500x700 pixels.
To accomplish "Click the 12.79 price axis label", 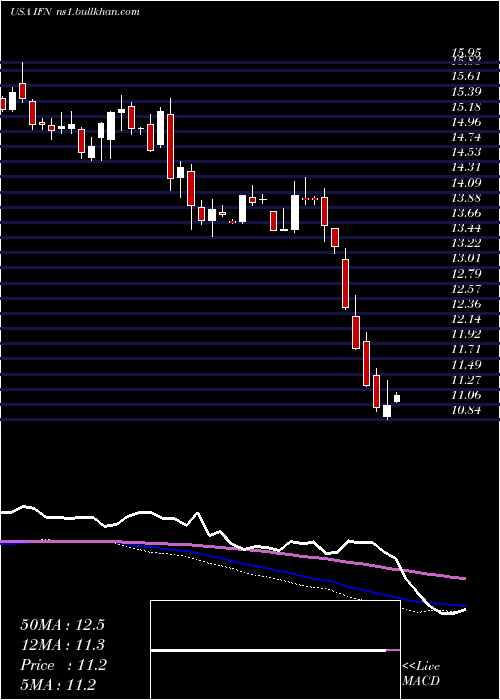I will (466, 274).
